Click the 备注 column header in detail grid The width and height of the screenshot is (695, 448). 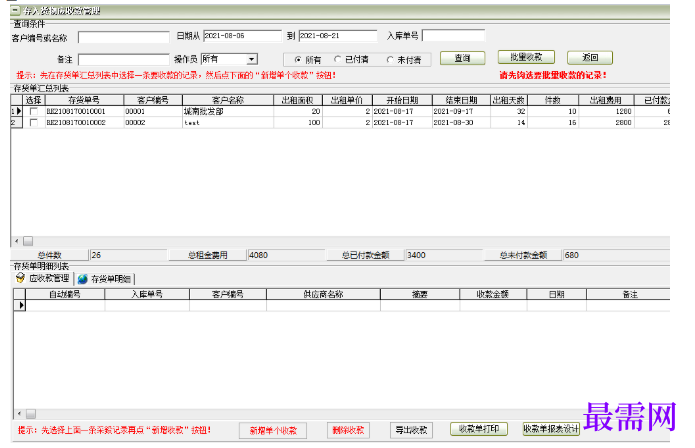(628, 294)
